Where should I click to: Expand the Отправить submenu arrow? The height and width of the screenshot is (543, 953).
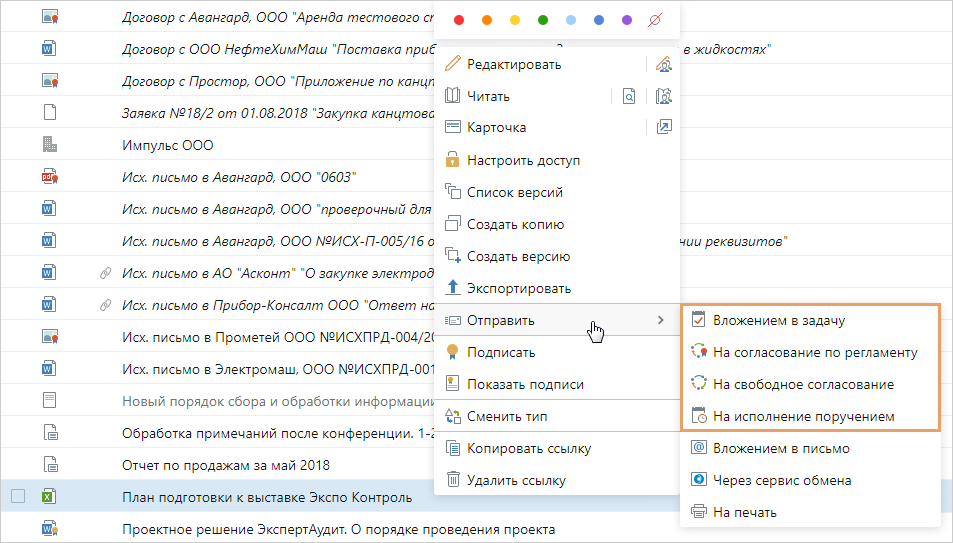point(660,320)
